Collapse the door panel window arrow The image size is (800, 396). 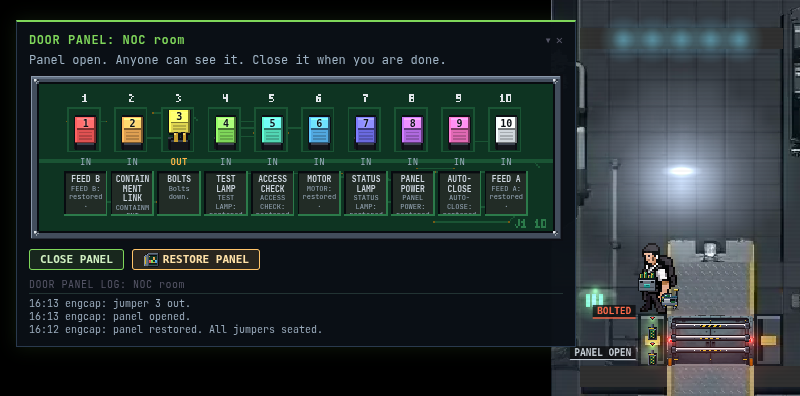548,40
